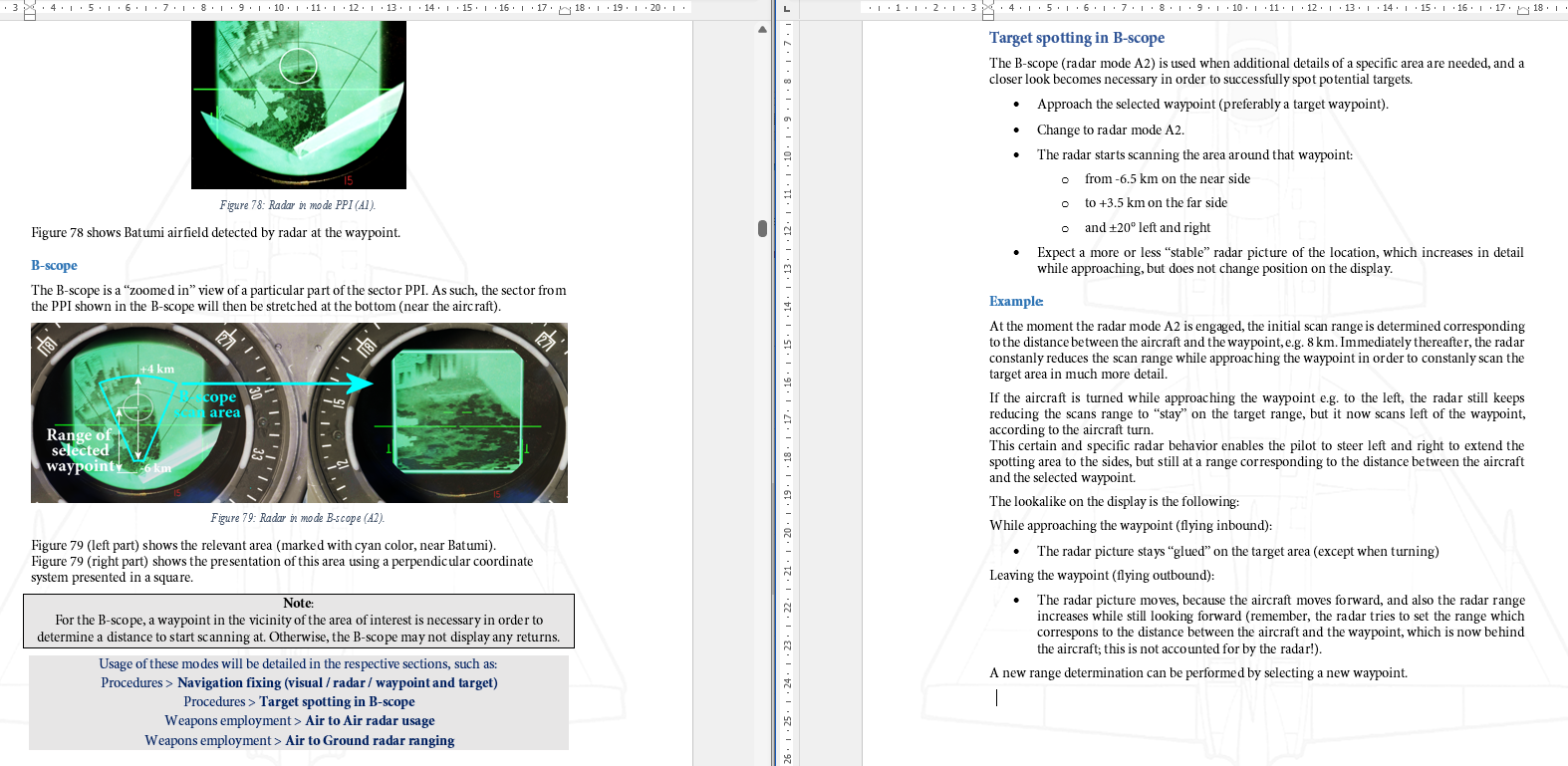Click the tab stop type selector icon
Image resolution: width=1568 pixels, height=766 pixels.
coord(787,9)
